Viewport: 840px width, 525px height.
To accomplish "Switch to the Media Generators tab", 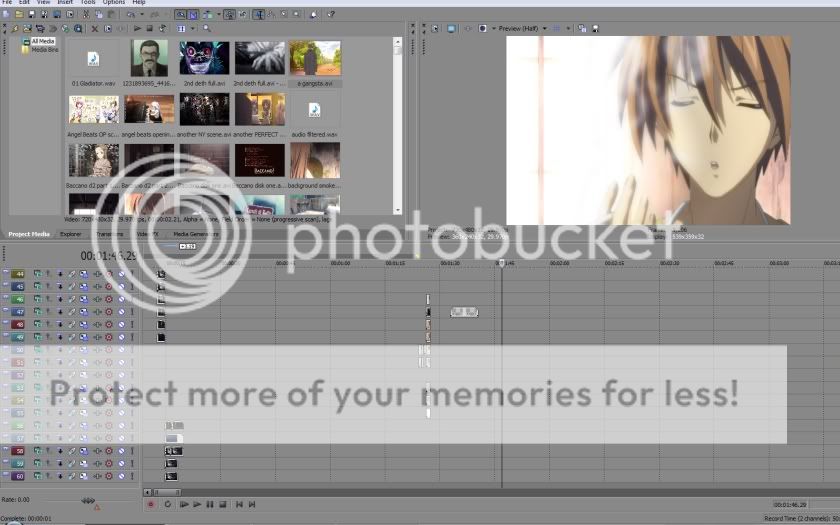I will click(196, 234).
